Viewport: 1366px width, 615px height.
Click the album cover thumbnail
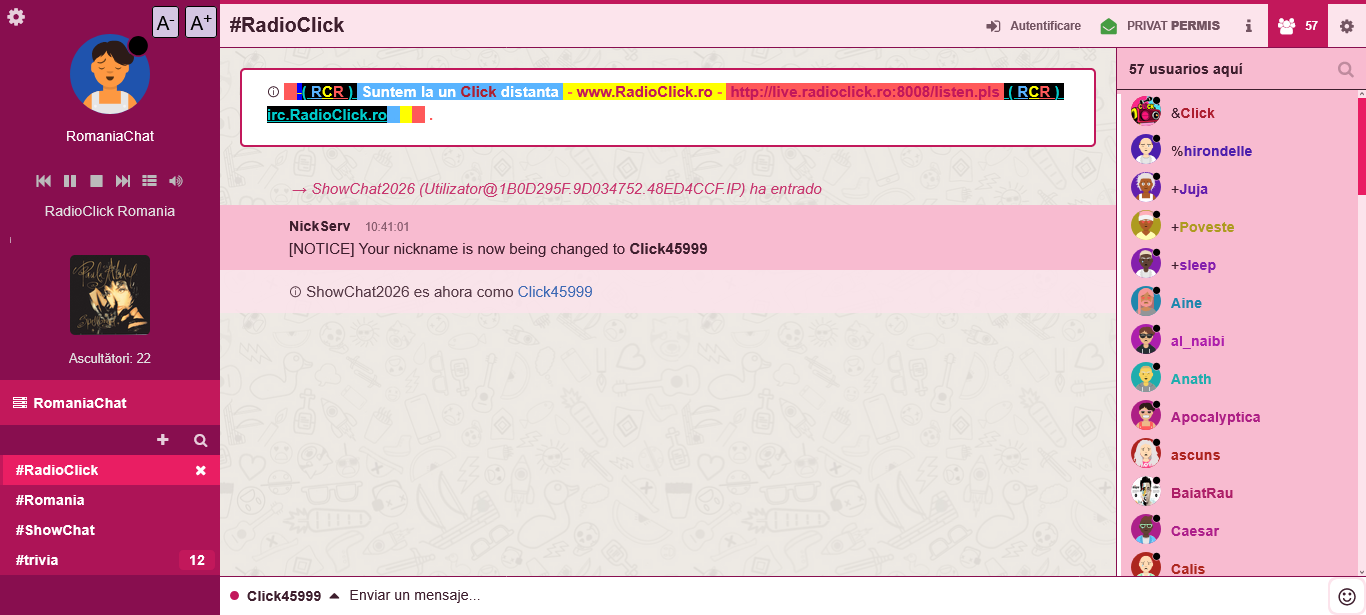coord(110,295)
